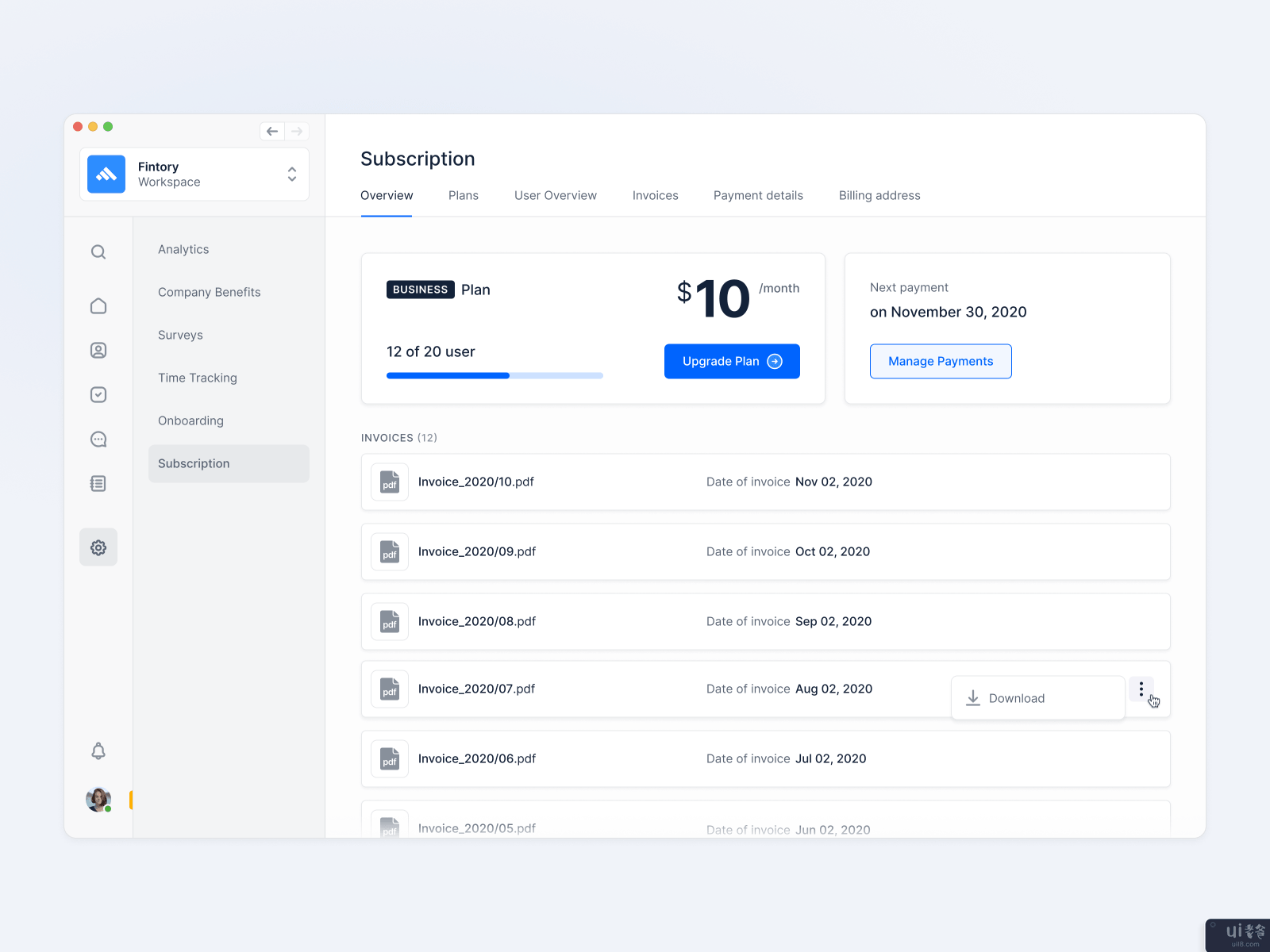Select the checkmark tasks icon
Image resolution: width=1270 pixels, height=952 pixels.
point(98,395)
